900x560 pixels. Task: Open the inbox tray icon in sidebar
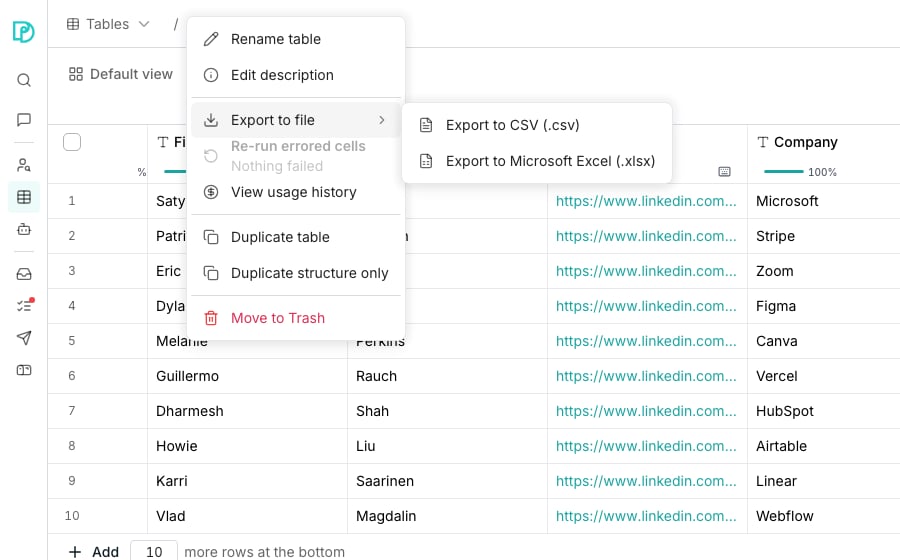pyautogui.click(x=24, y=274)
